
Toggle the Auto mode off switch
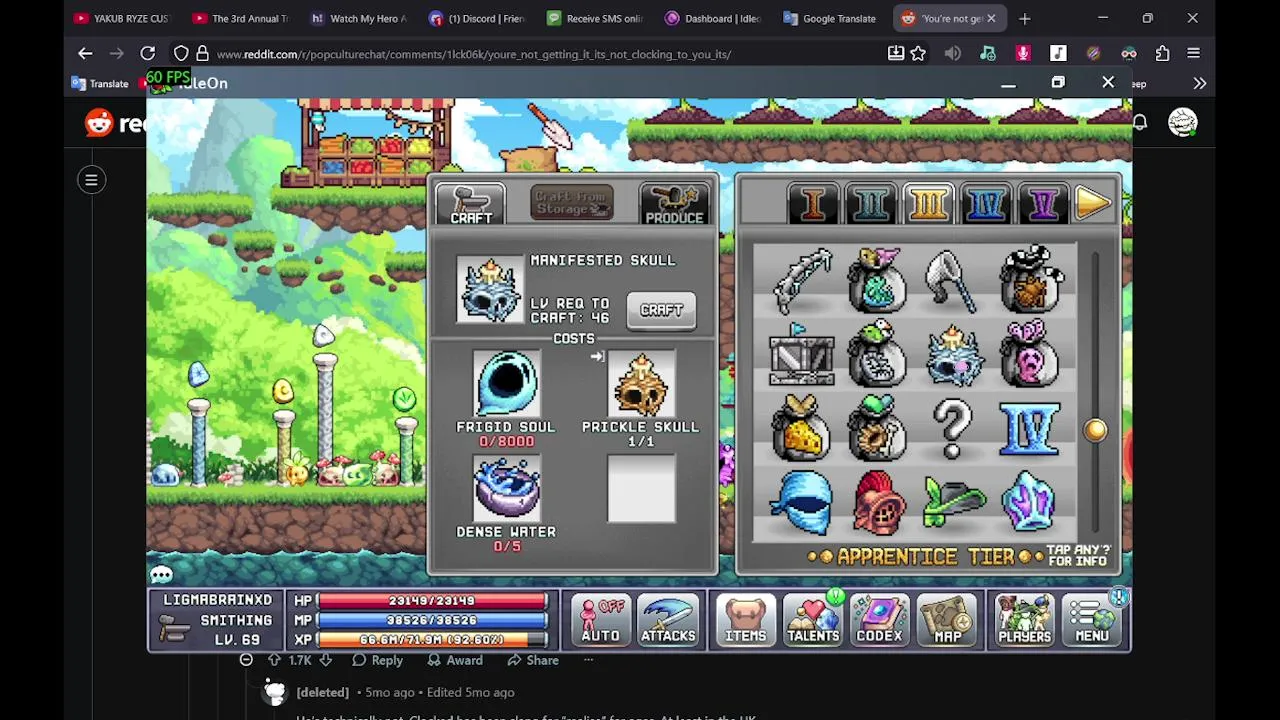tap(600, 620)
